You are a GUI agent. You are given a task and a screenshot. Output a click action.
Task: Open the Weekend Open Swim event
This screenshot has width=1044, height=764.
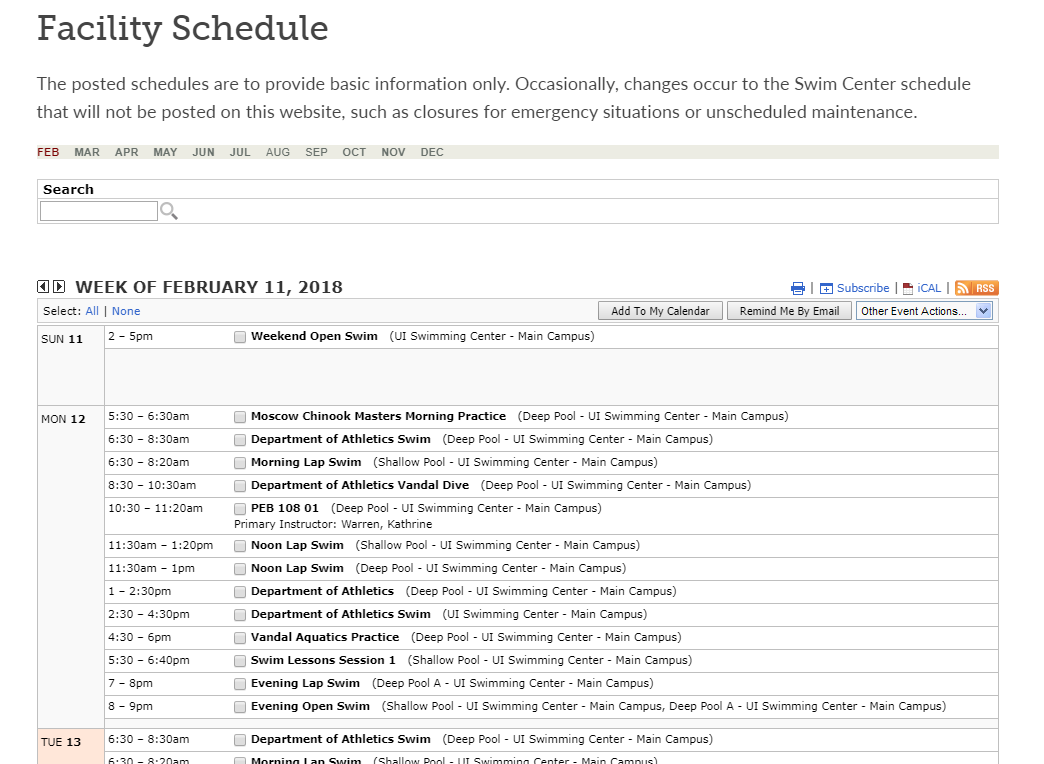pyautogui.click(x=314, y=336)
